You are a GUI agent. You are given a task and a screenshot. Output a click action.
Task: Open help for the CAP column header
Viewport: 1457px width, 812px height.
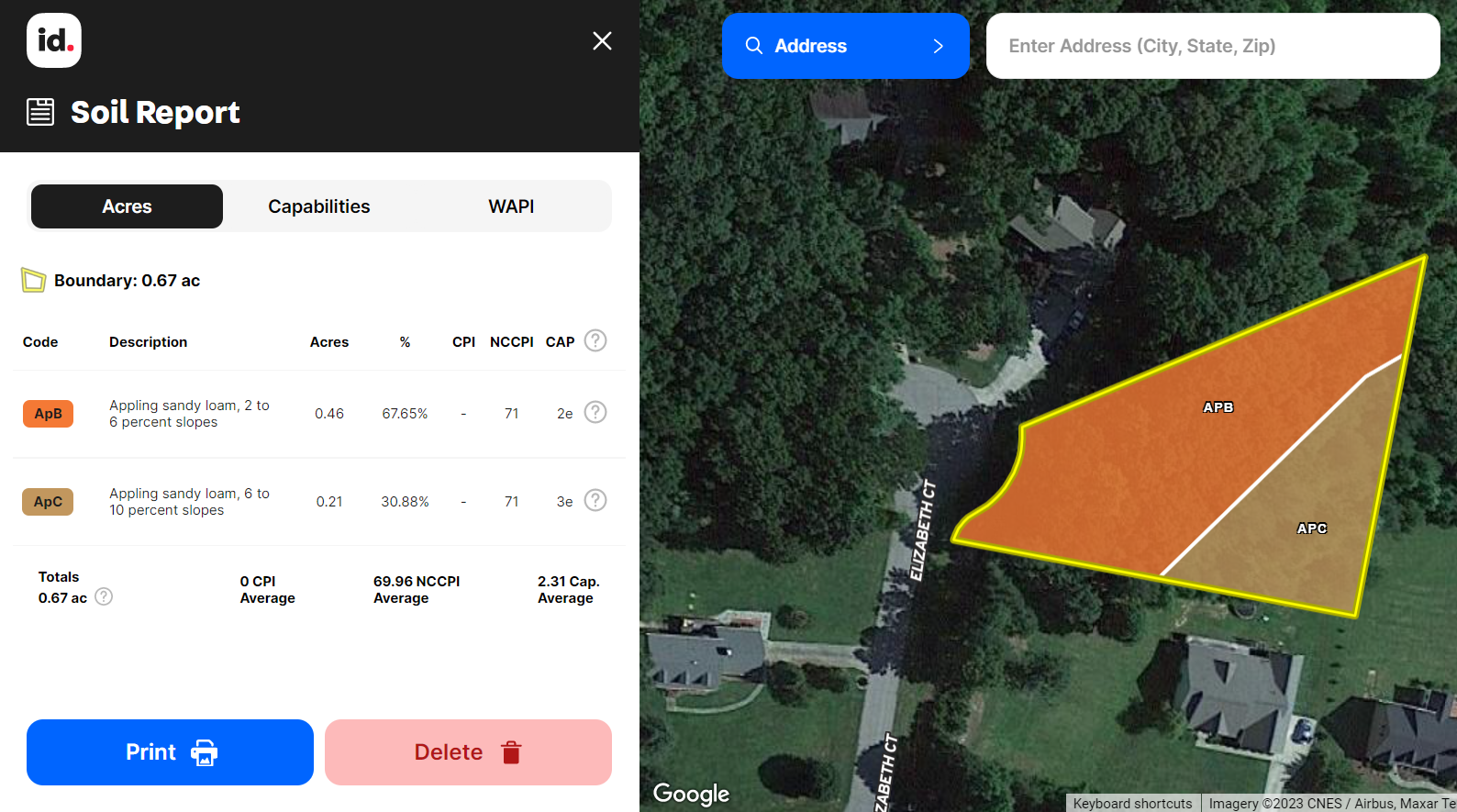(x=595, y=340)
